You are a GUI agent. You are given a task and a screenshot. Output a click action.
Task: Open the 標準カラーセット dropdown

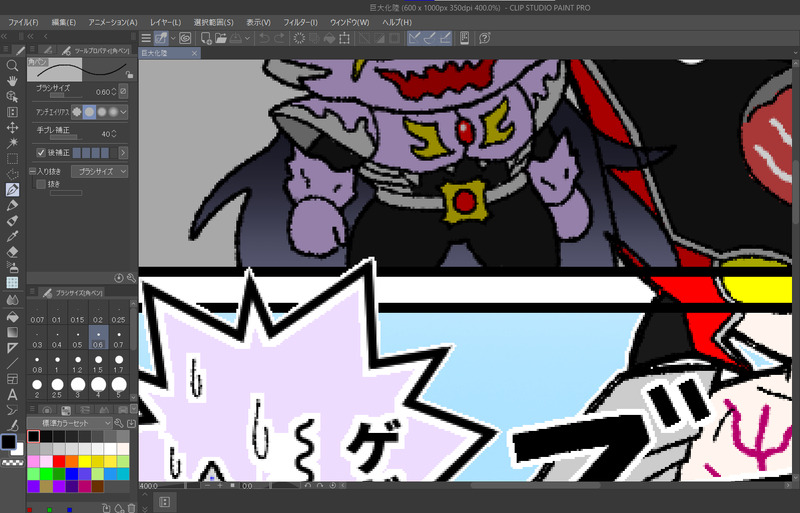pyautogui.click(x=69, y=423)
